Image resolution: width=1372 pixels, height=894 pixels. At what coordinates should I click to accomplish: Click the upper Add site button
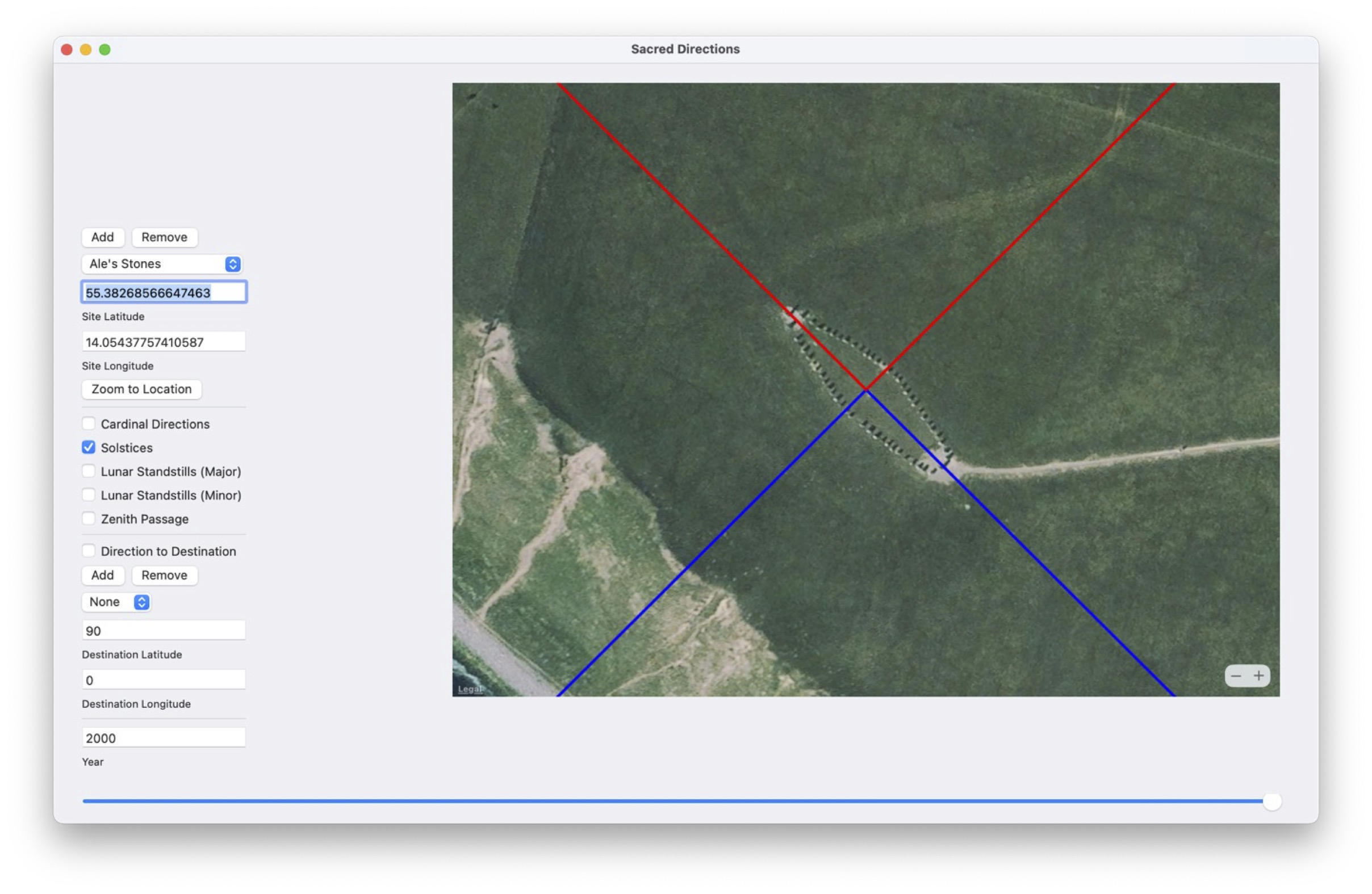[103, 237]
